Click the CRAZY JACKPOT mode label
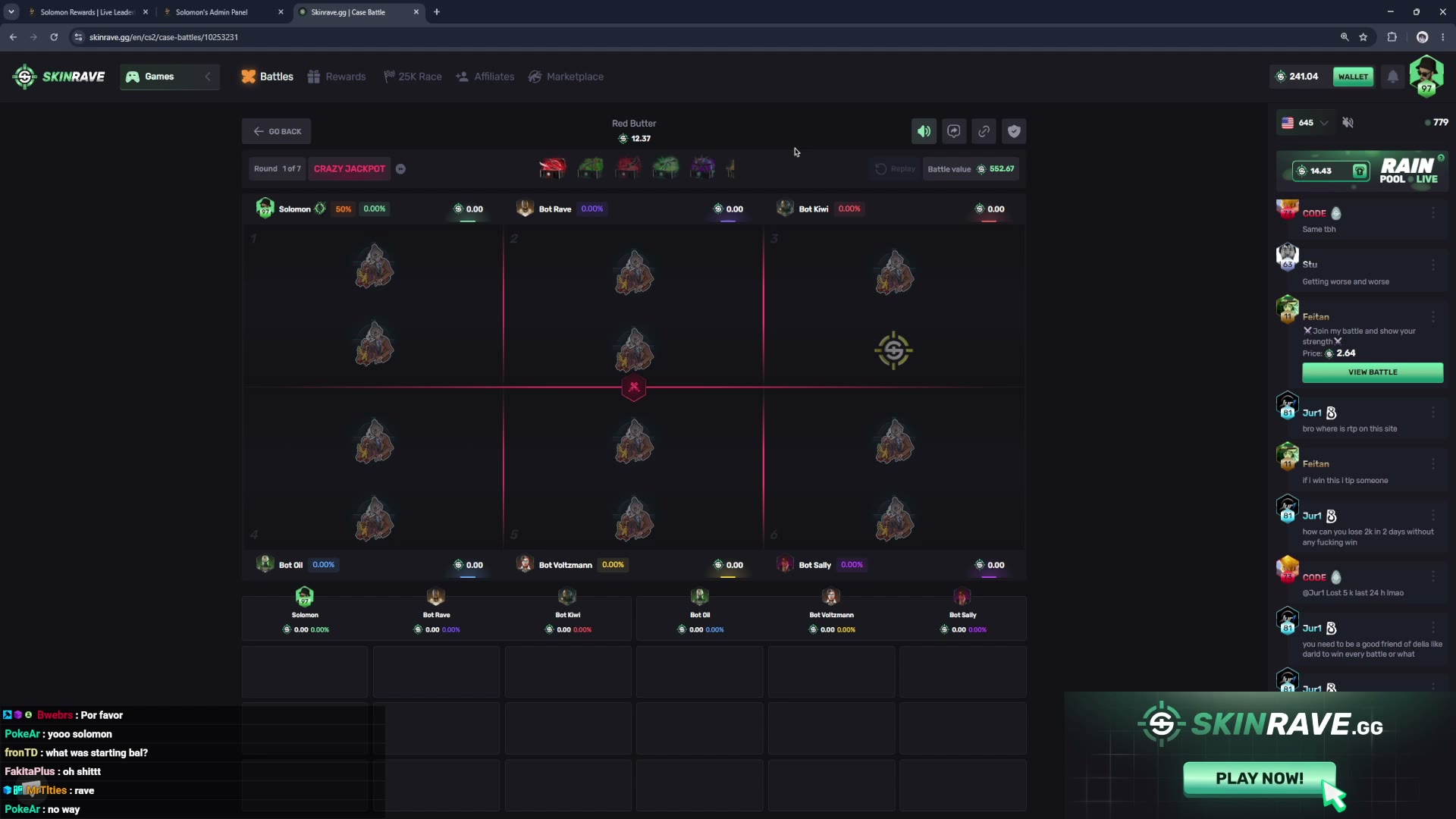Screen dimensions: 1456x819 click(x=350, y=169)
